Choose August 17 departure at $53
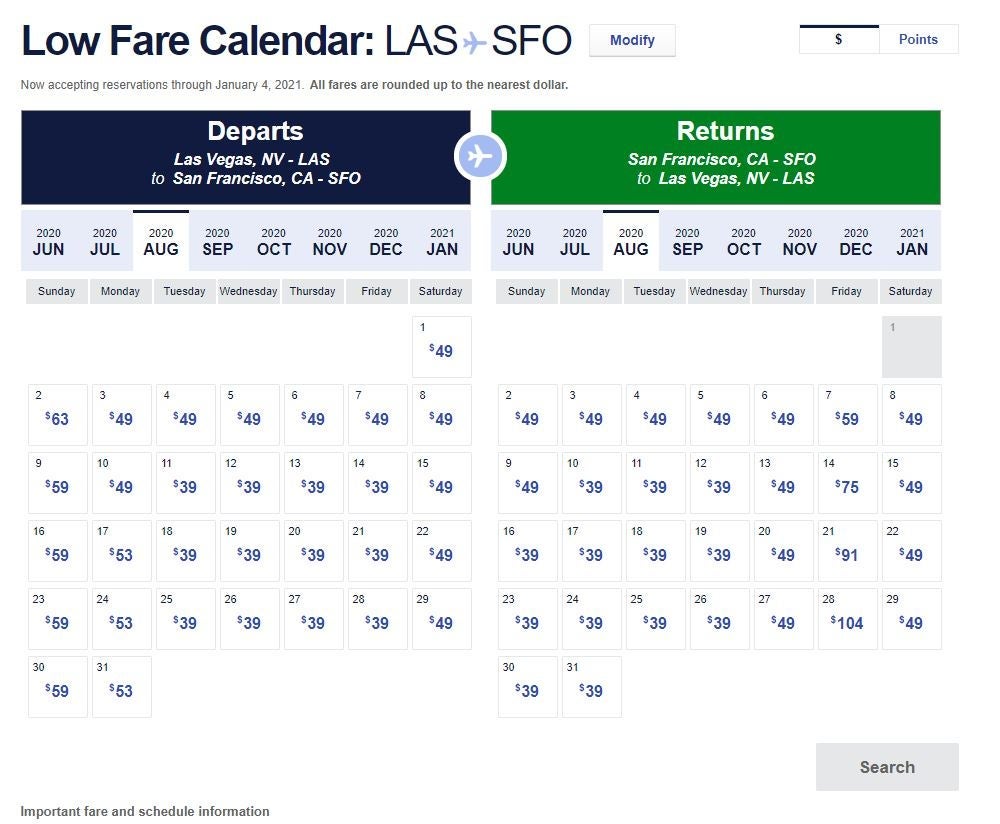The height and width of the screenshot is (824, 1000). (x=121, y=551)
